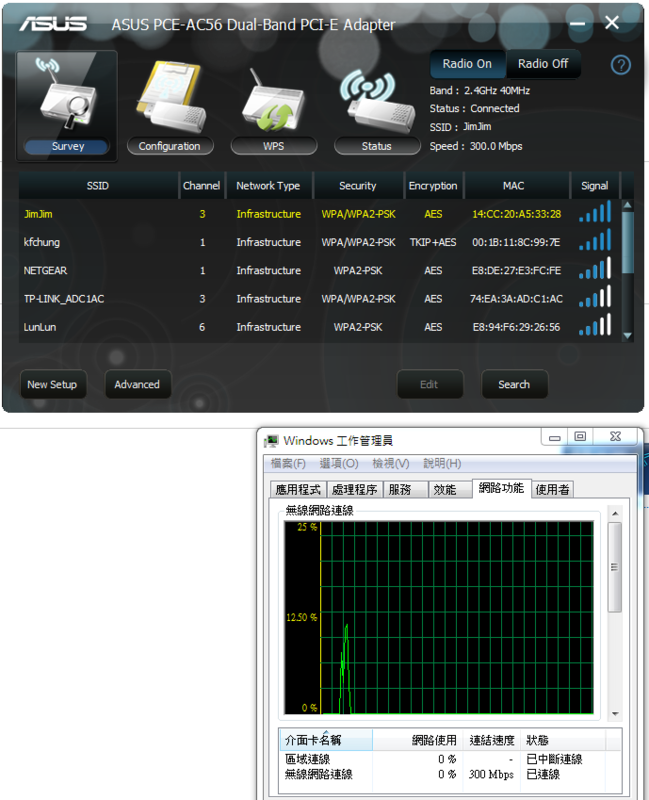Click Task Manager graph scrollbar thumb
649x800 pixels.
click(x=615, y=567)
